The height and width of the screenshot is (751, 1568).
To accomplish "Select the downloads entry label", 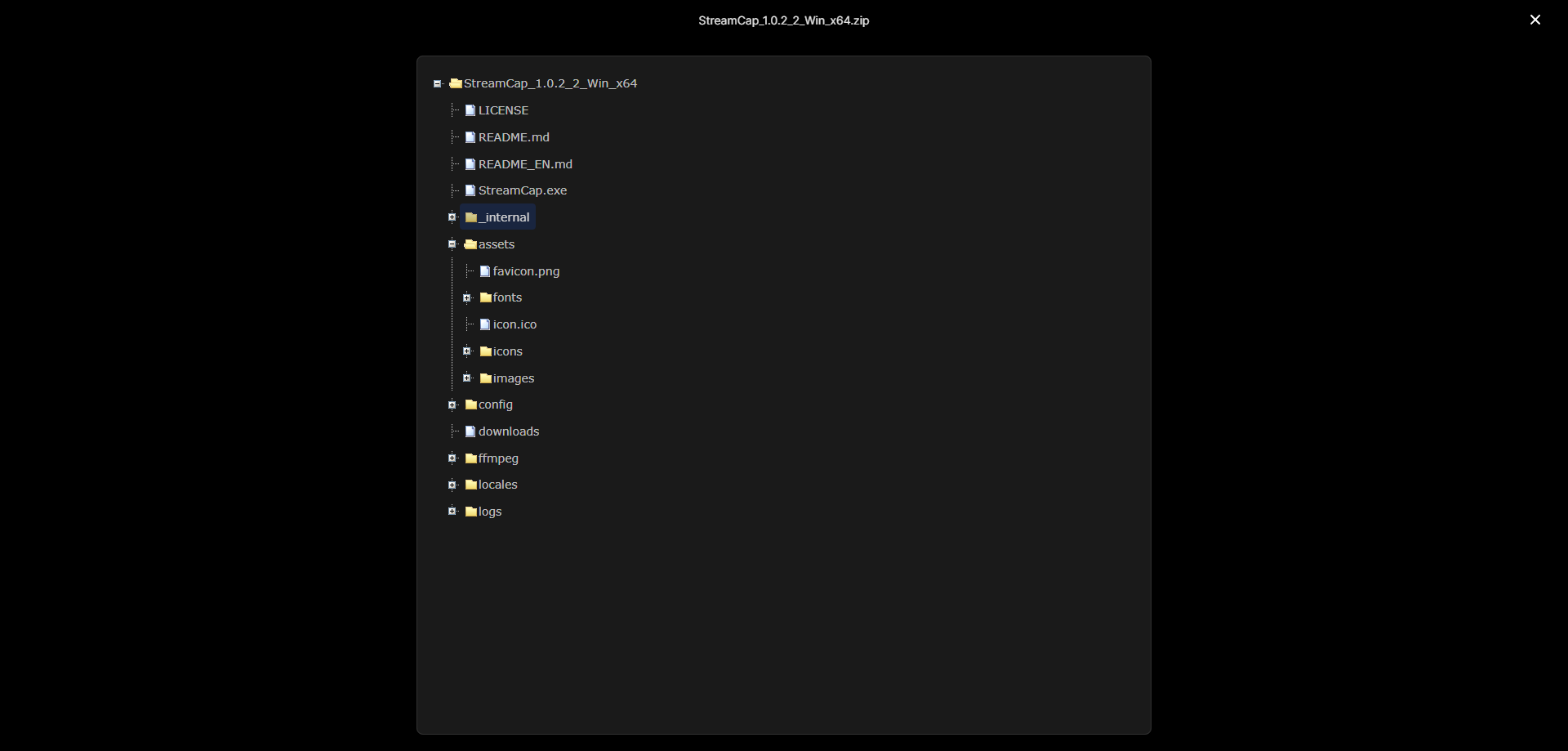I will coord(509,431).
